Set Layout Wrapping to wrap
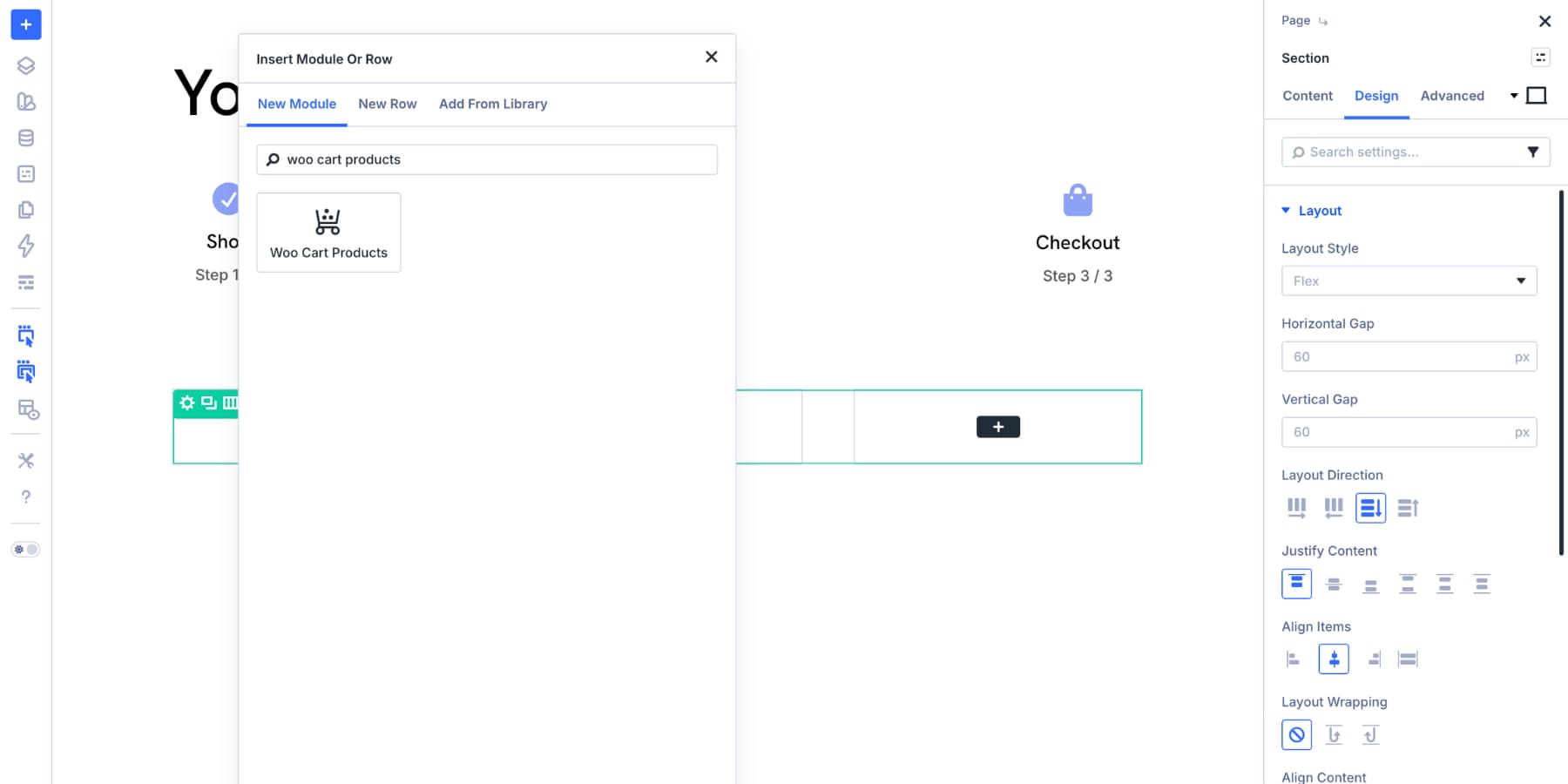The height and width of the screenshot is (784, 1568). [1334, 735]
